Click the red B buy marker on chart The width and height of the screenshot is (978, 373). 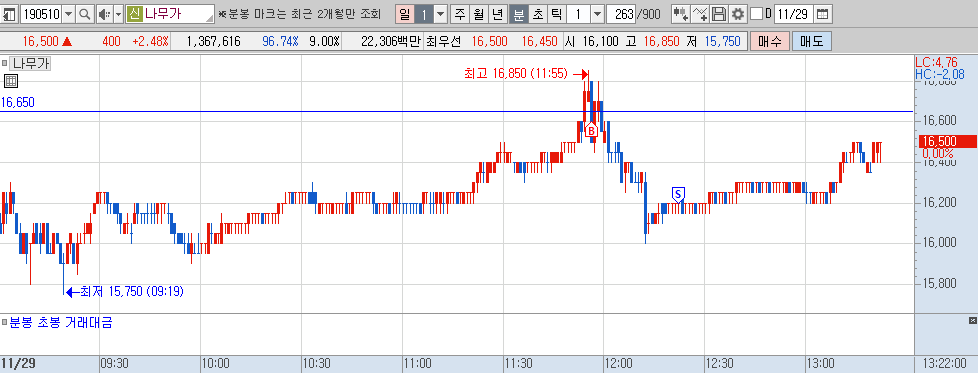tap(591, 131)
